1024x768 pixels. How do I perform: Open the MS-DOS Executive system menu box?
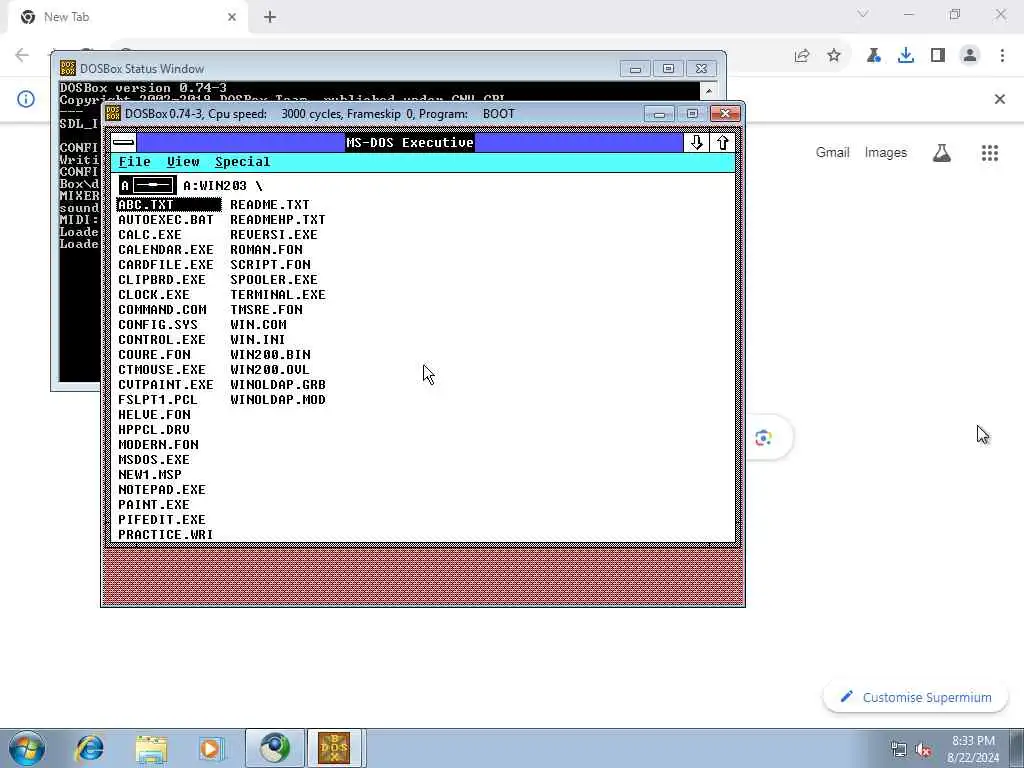pyautogui.click(x=123, y=142)
